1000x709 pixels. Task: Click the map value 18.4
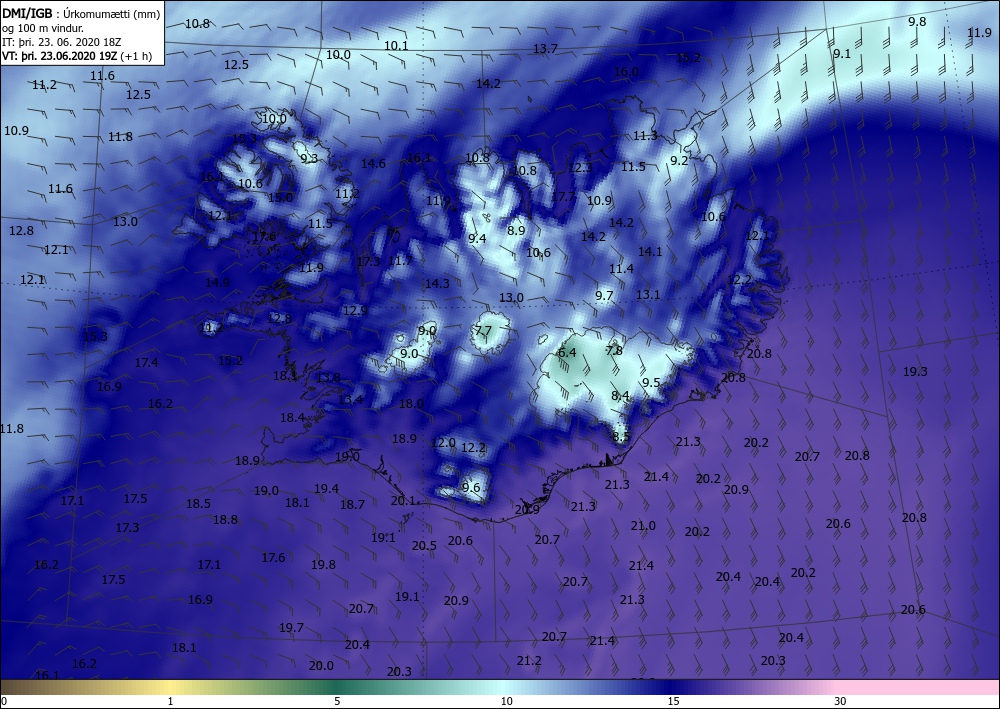coord(292,418)
